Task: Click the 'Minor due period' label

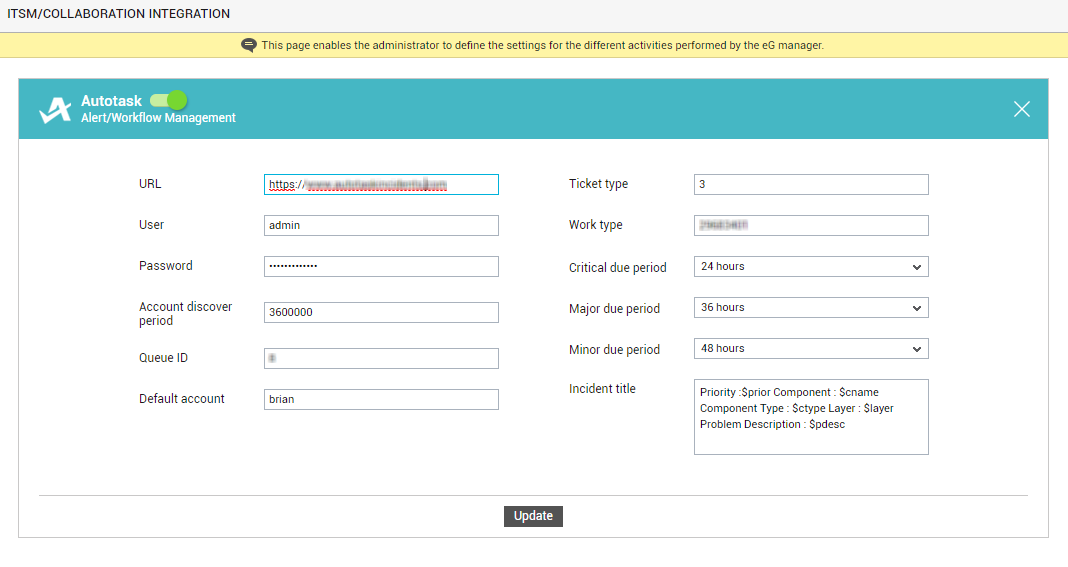Action: click(614, 350)
